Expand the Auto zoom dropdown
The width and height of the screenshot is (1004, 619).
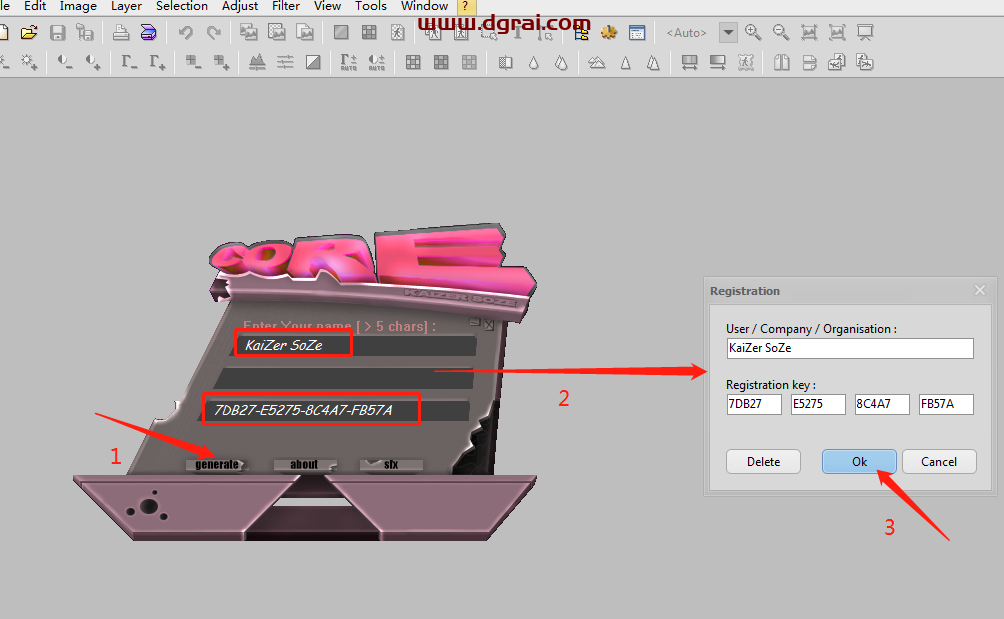tap(728, 32)
